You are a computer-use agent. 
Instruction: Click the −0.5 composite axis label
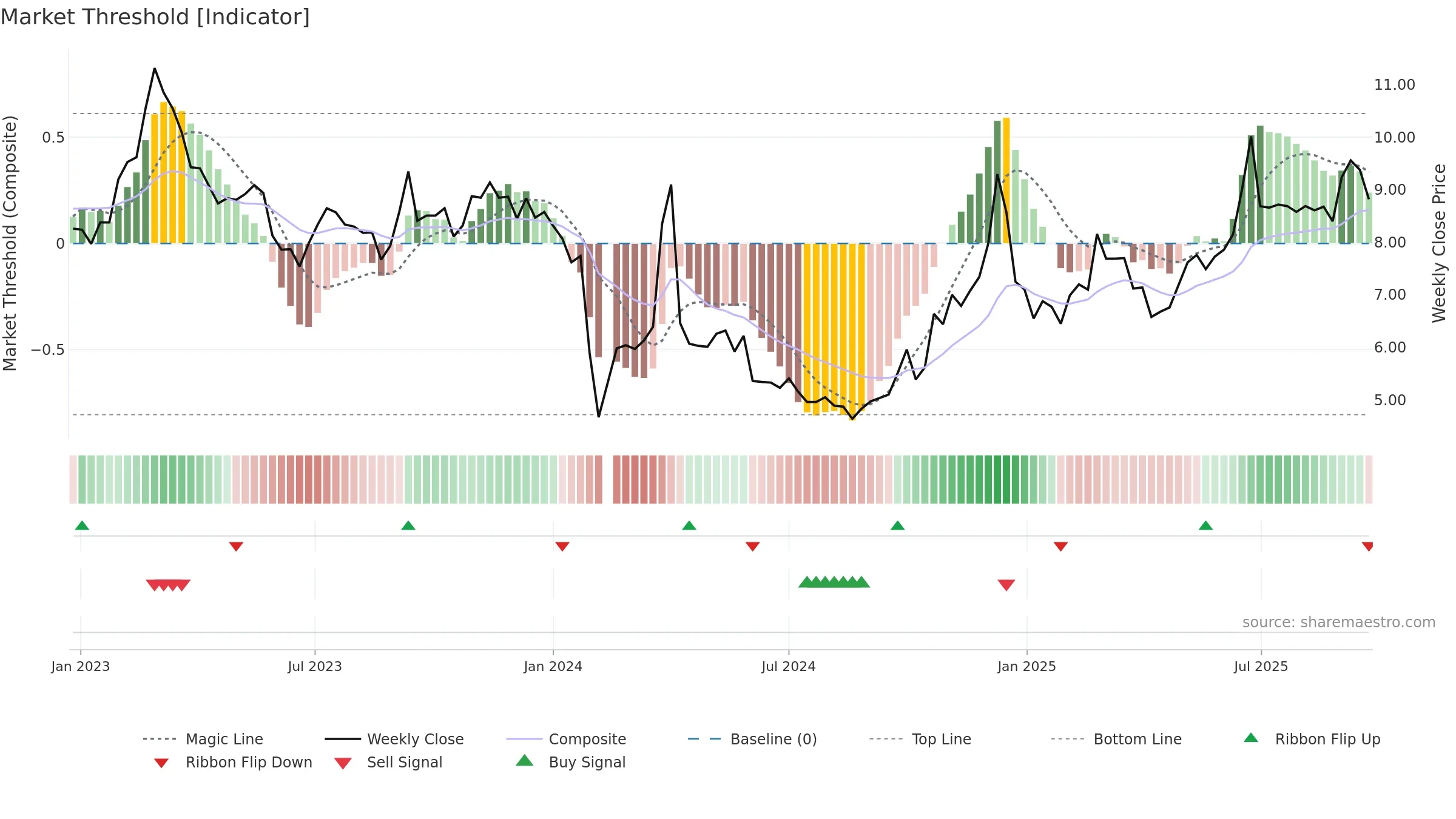pos(48,350)
